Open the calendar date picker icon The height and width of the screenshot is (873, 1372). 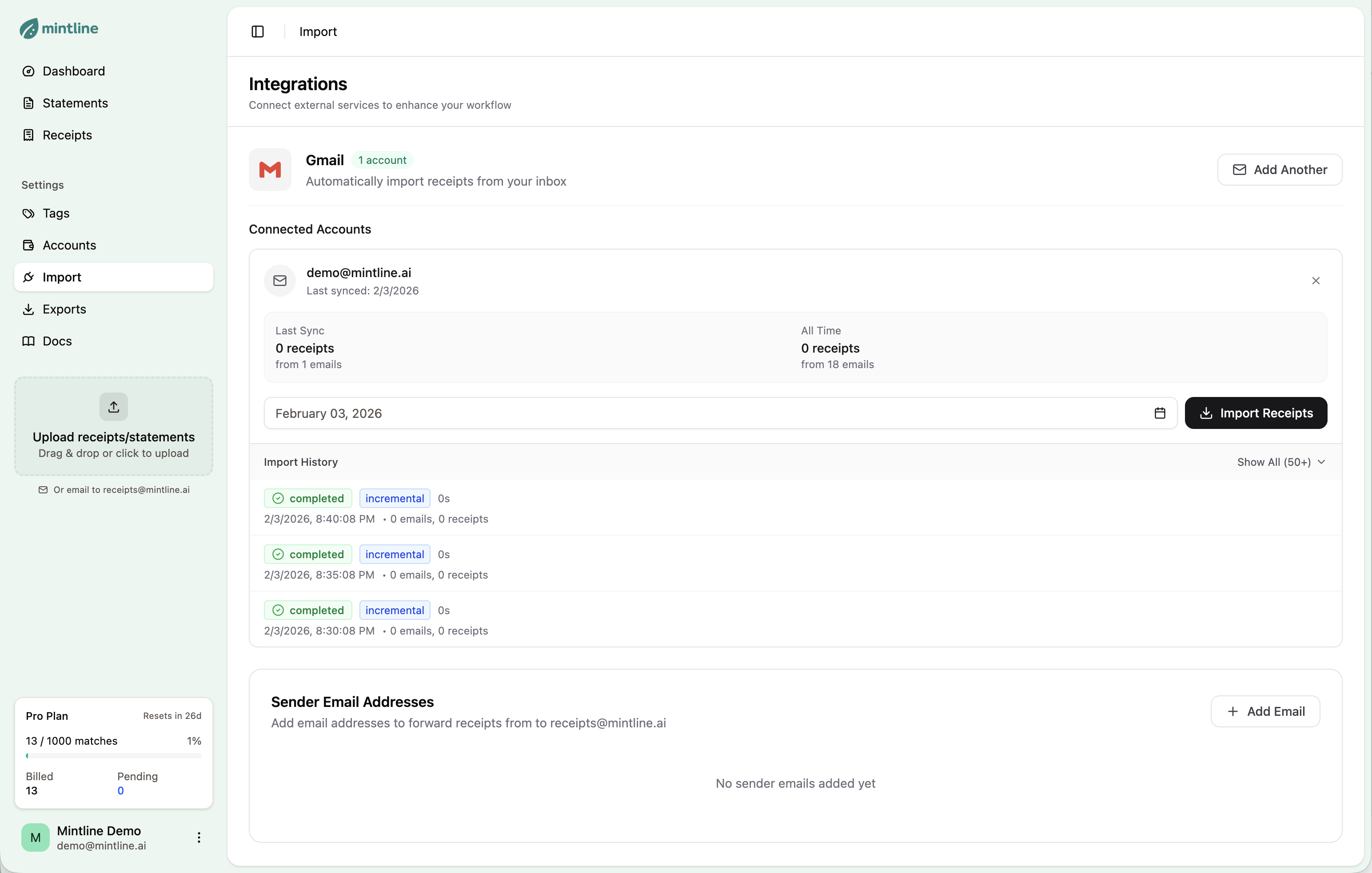[x=1160, y=413]
